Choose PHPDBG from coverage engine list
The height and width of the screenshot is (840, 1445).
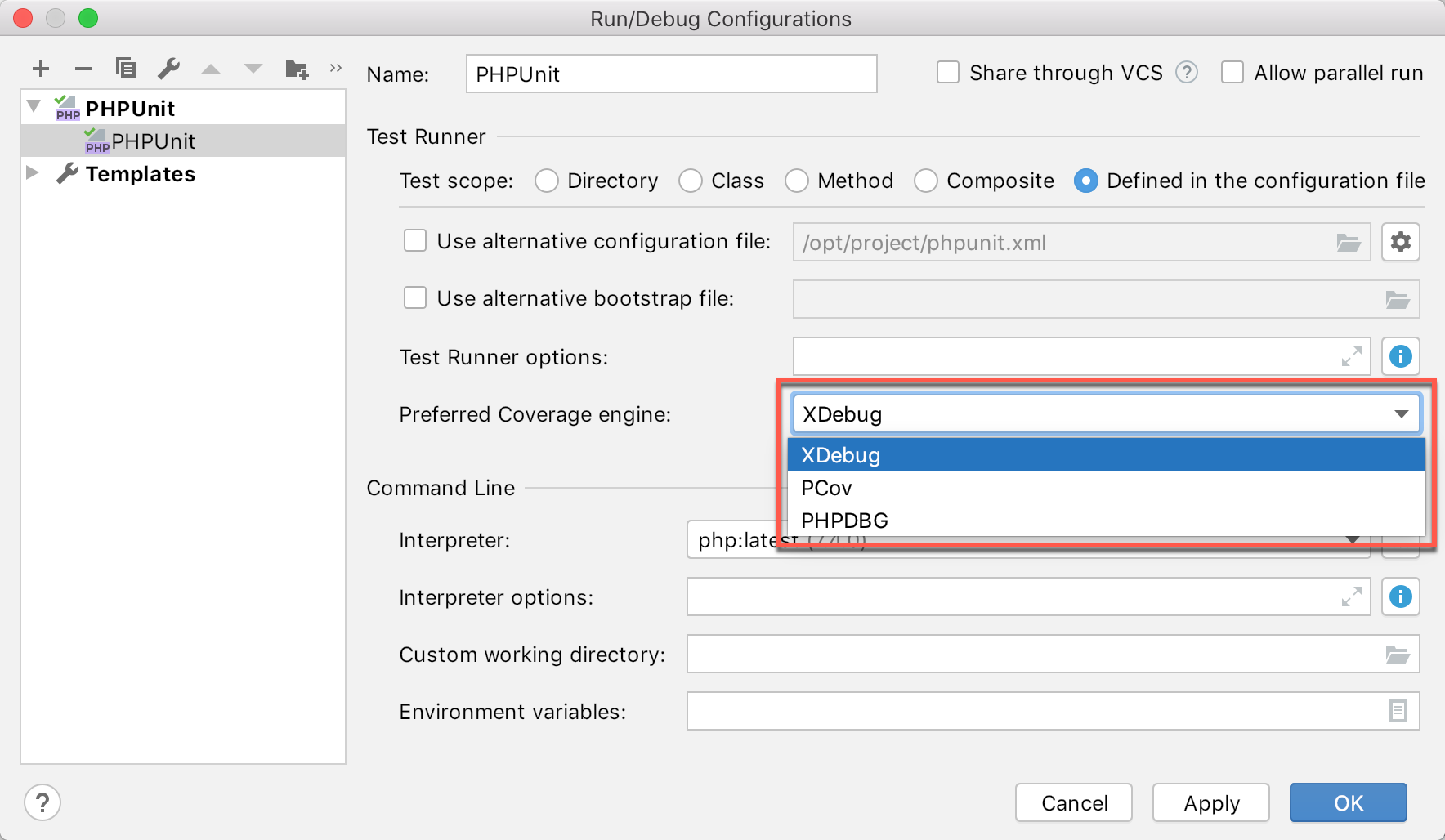(x=1107, y=520)
